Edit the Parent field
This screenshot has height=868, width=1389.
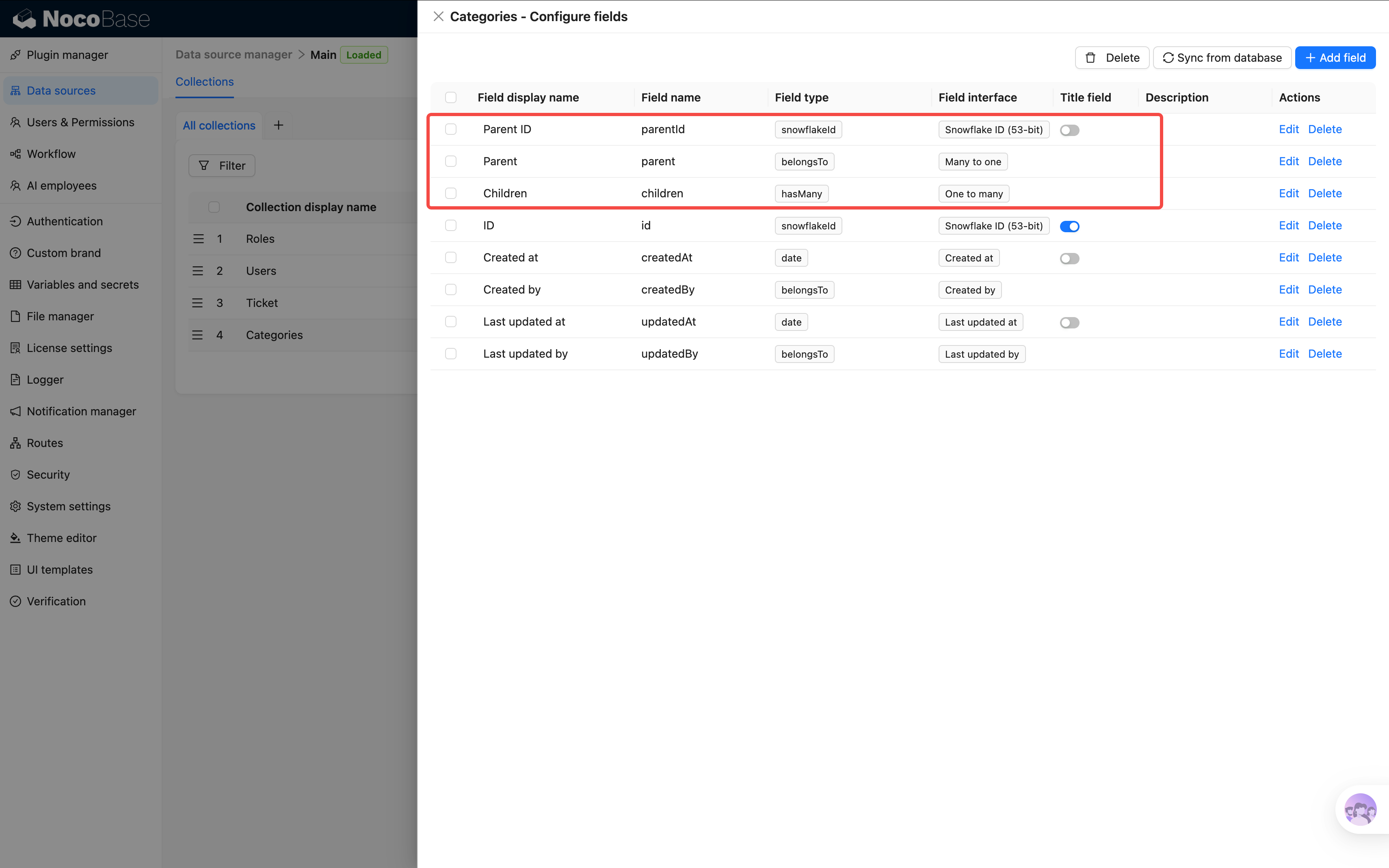point(1289,161)
